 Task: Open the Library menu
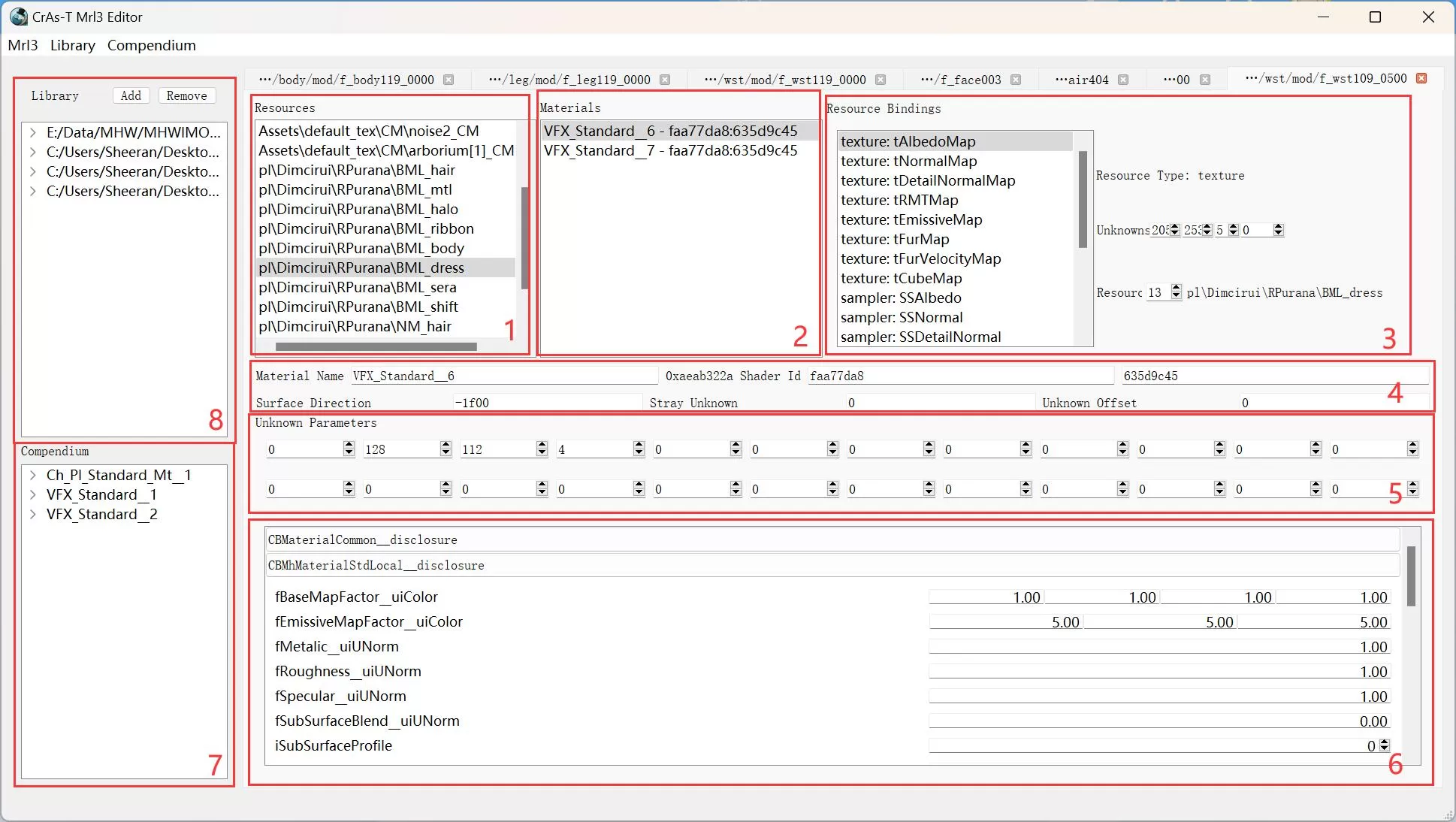click(73, 45)
